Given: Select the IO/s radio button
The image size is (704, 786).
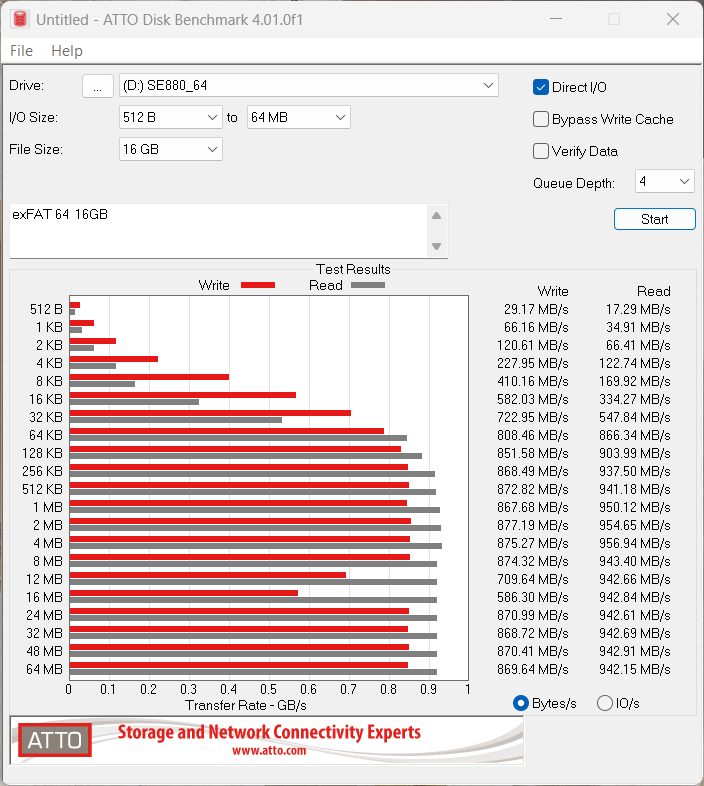Looking at the screenshot, I should click(x=605, y=703).
